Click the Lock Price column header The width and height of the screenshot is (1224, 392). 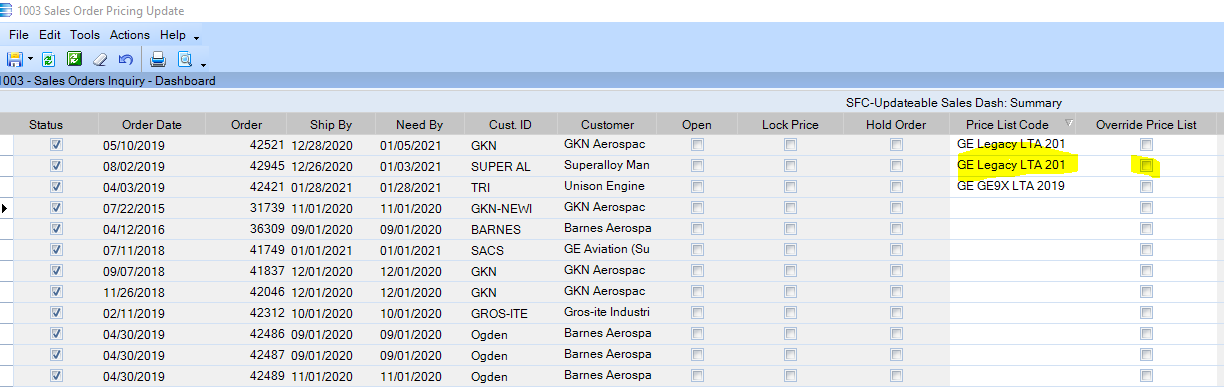coord(790,125)
